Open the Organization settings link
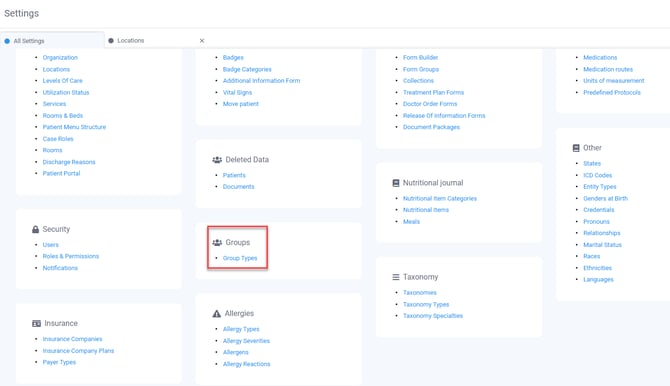 [60, 58]
